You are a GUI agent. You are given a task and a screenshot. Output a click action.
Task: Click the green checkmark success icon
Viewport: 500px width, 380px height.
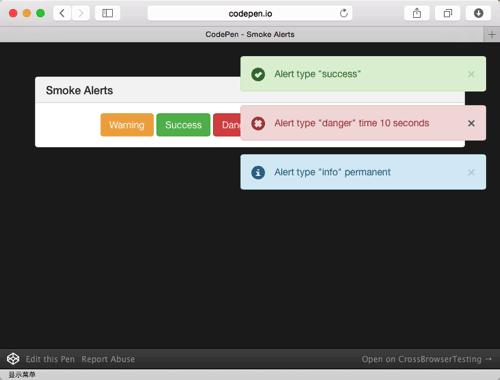(x=258, y=74)
